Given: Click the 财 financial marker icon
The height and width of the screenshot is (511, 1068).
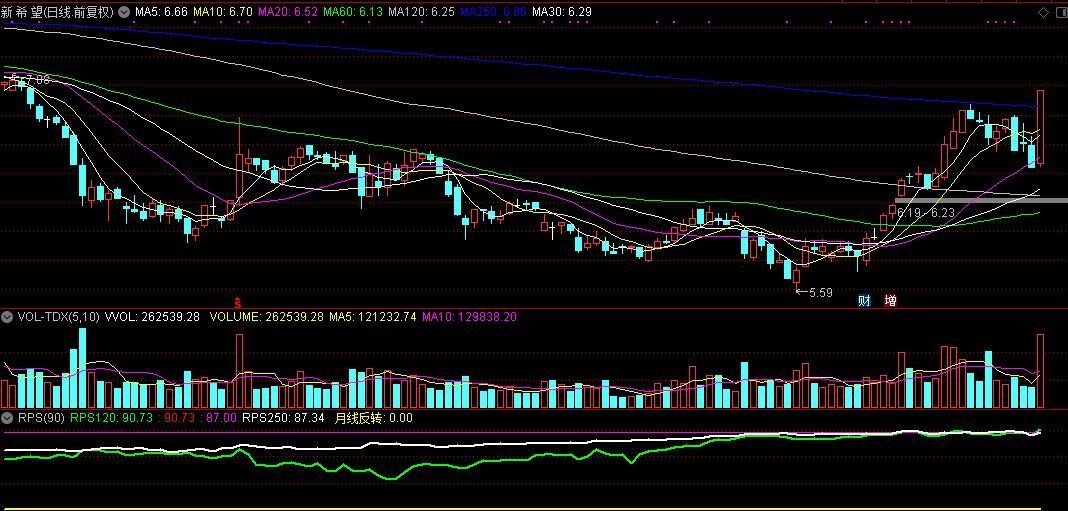Looking at the screenshot, I should click(x=864, y=300).
